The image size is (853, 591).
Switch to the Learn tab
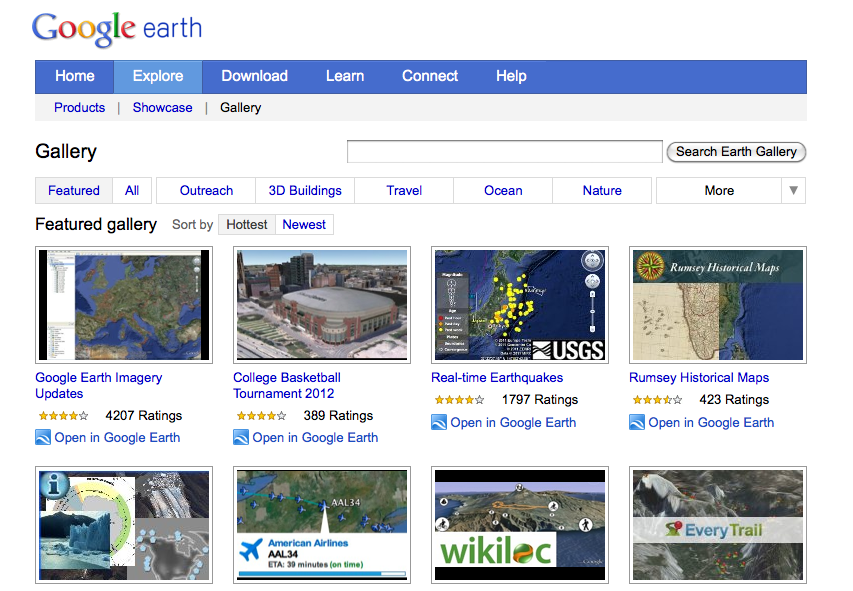[345, 76]
